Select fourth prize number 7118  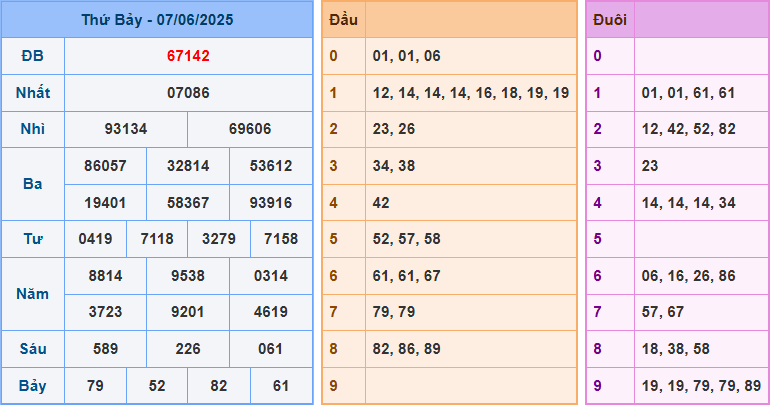click(x=157, y=239)
